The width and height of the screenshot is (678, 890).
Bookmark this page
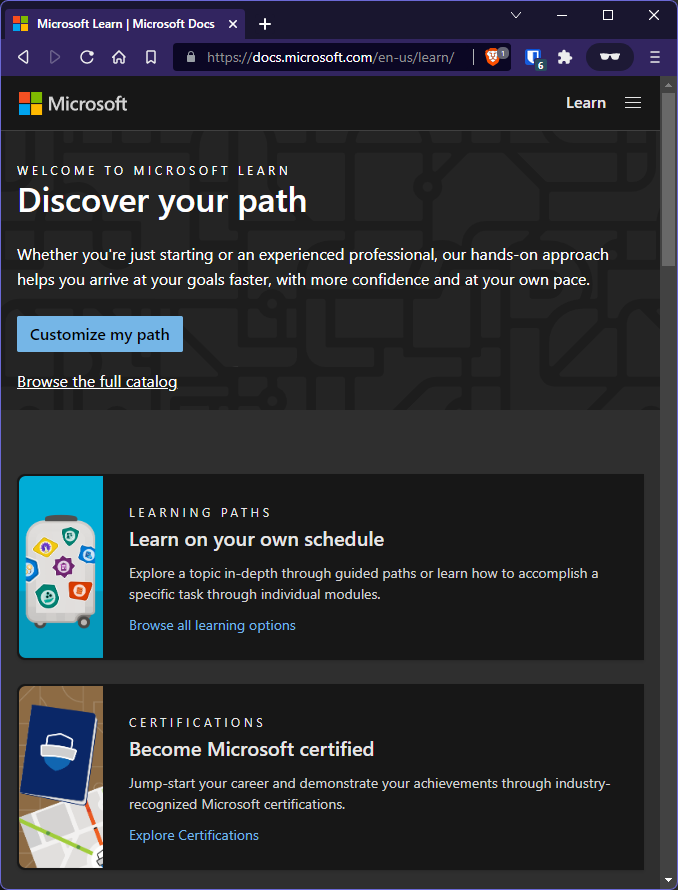pos(150,57)
